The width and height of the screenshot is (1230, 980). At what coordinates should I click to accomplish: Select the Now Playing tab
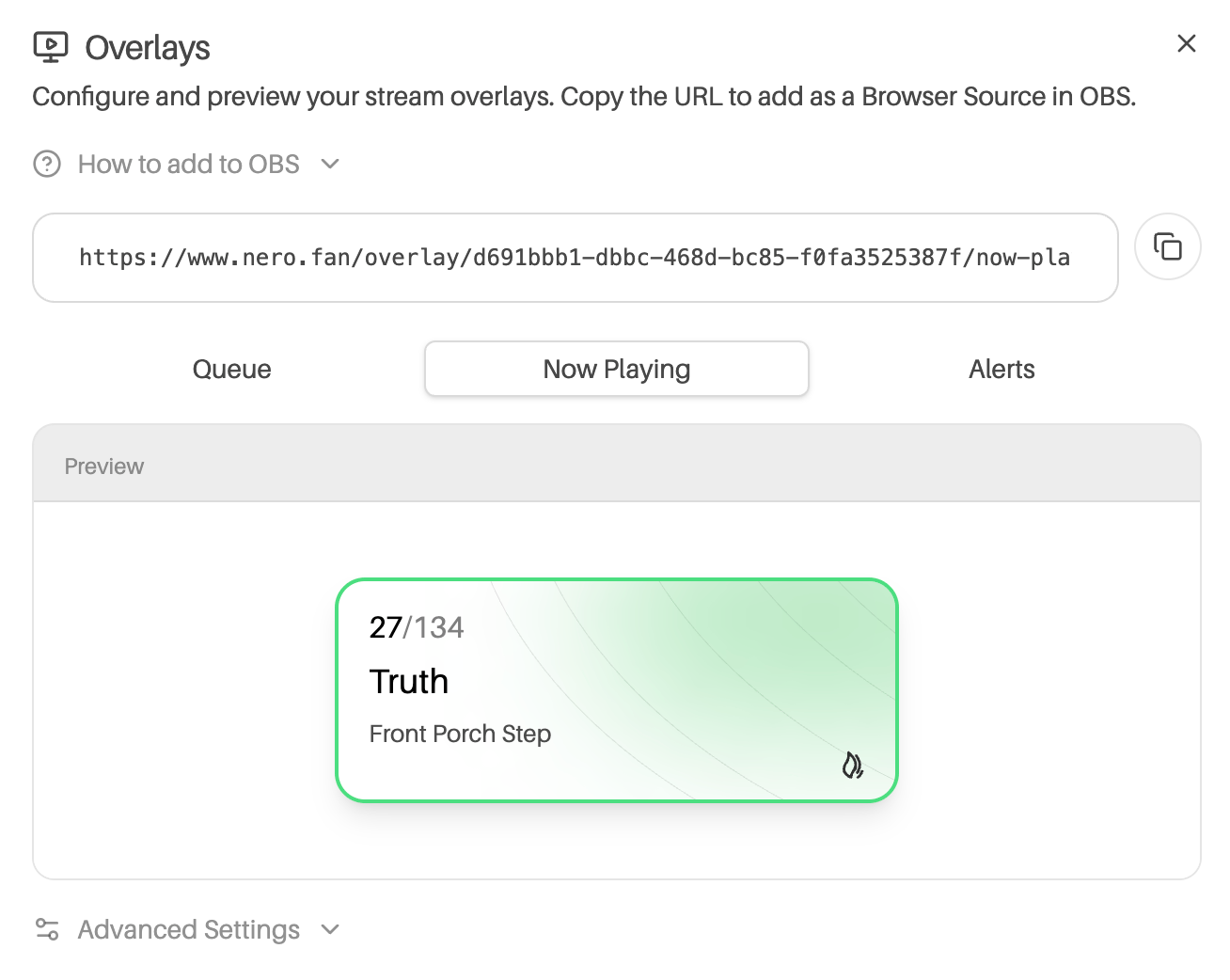tap(616, 369)
